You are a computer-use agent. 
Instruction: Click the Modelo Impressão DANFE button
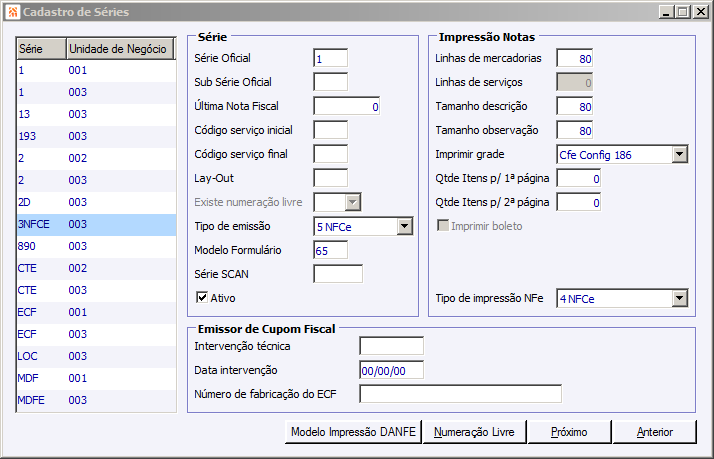click(352, 432)
